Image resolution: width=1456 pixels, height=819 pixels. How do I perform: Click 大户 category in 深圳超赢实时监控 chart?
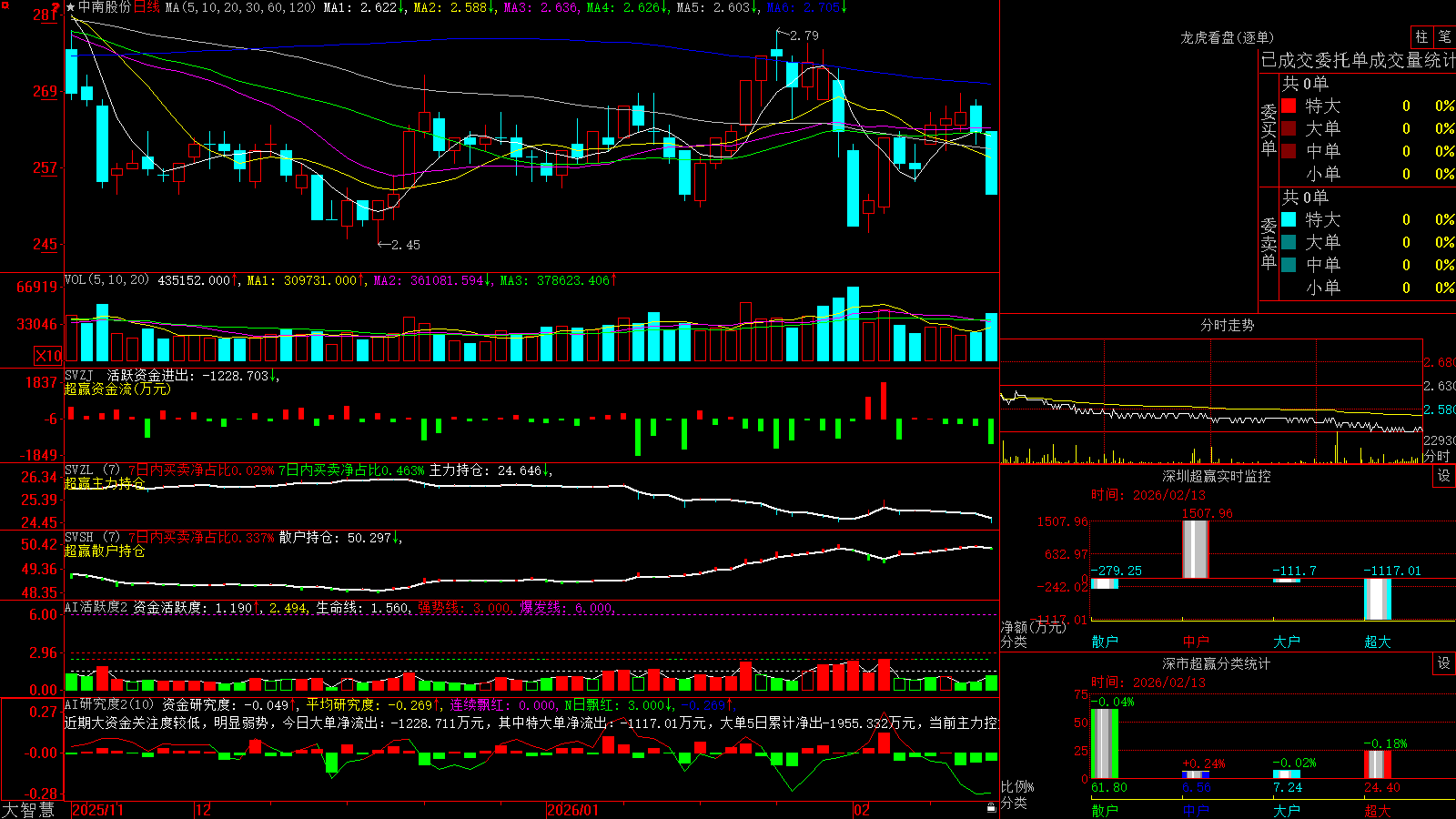[x=1287, y=642]
